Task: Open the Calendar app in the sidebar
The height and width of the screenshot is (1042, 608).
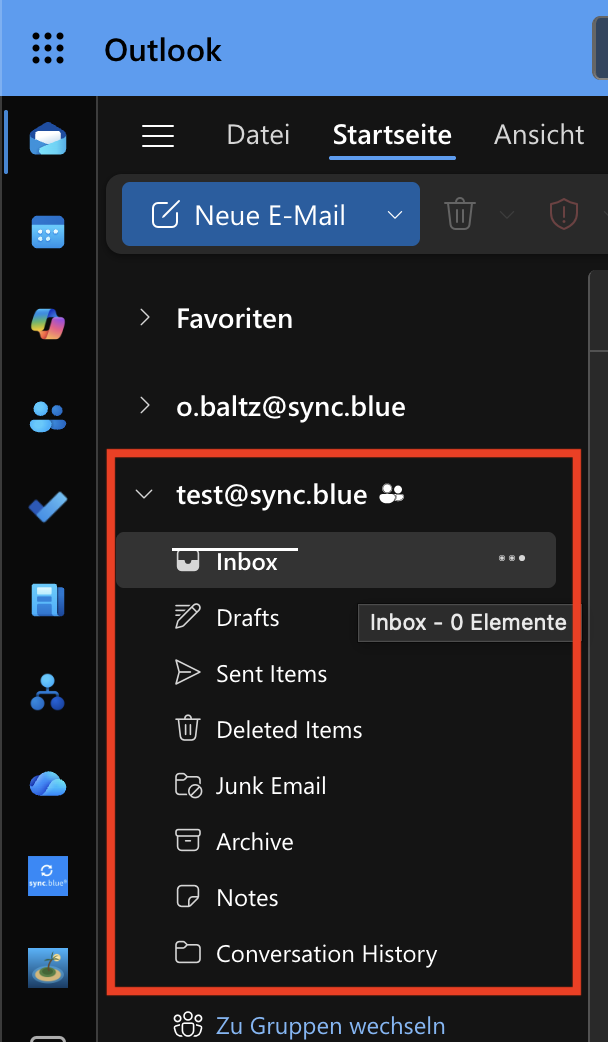Action: coord(48,232)
